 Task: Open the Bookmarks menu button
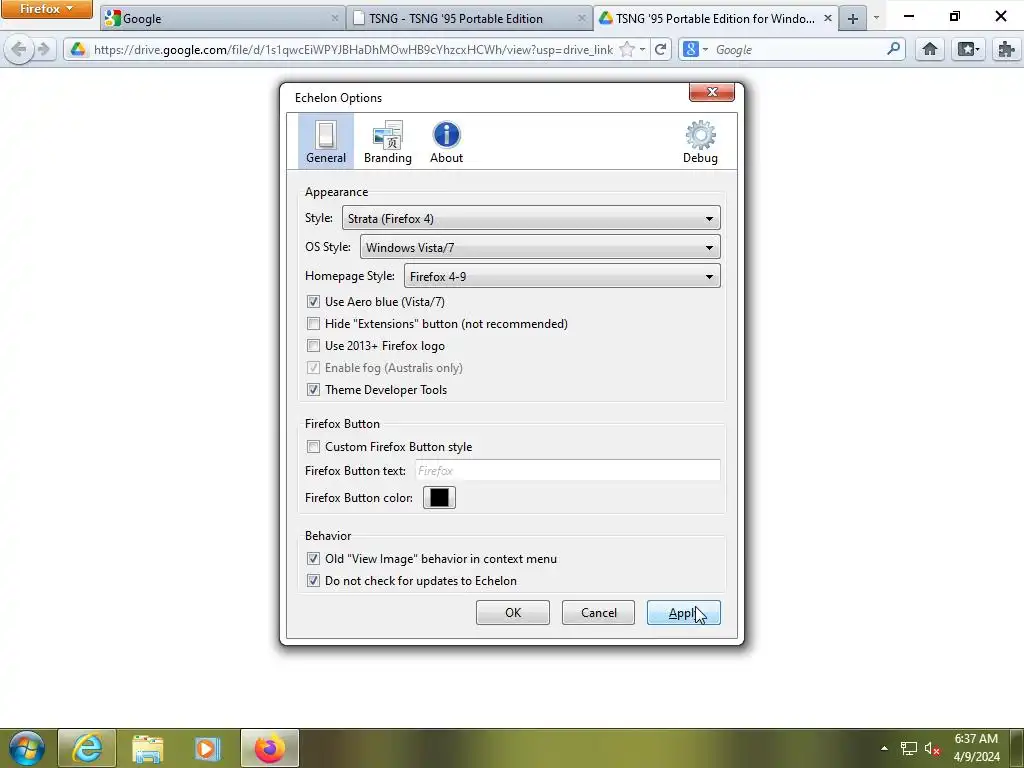967,49
